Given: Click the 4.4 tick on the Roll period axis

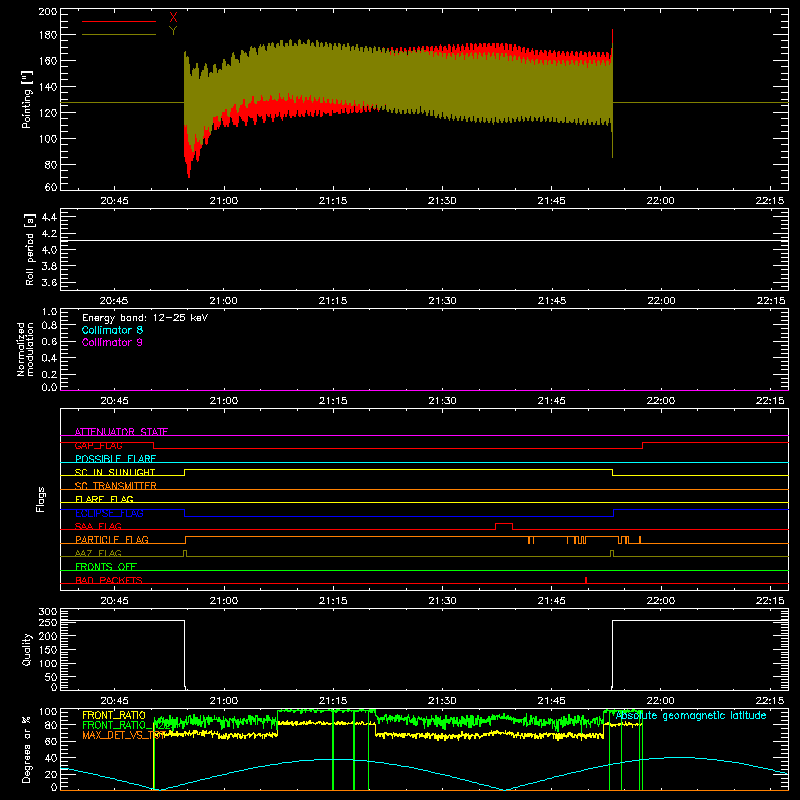Looking at the screenshot, I should click(49, 217).
